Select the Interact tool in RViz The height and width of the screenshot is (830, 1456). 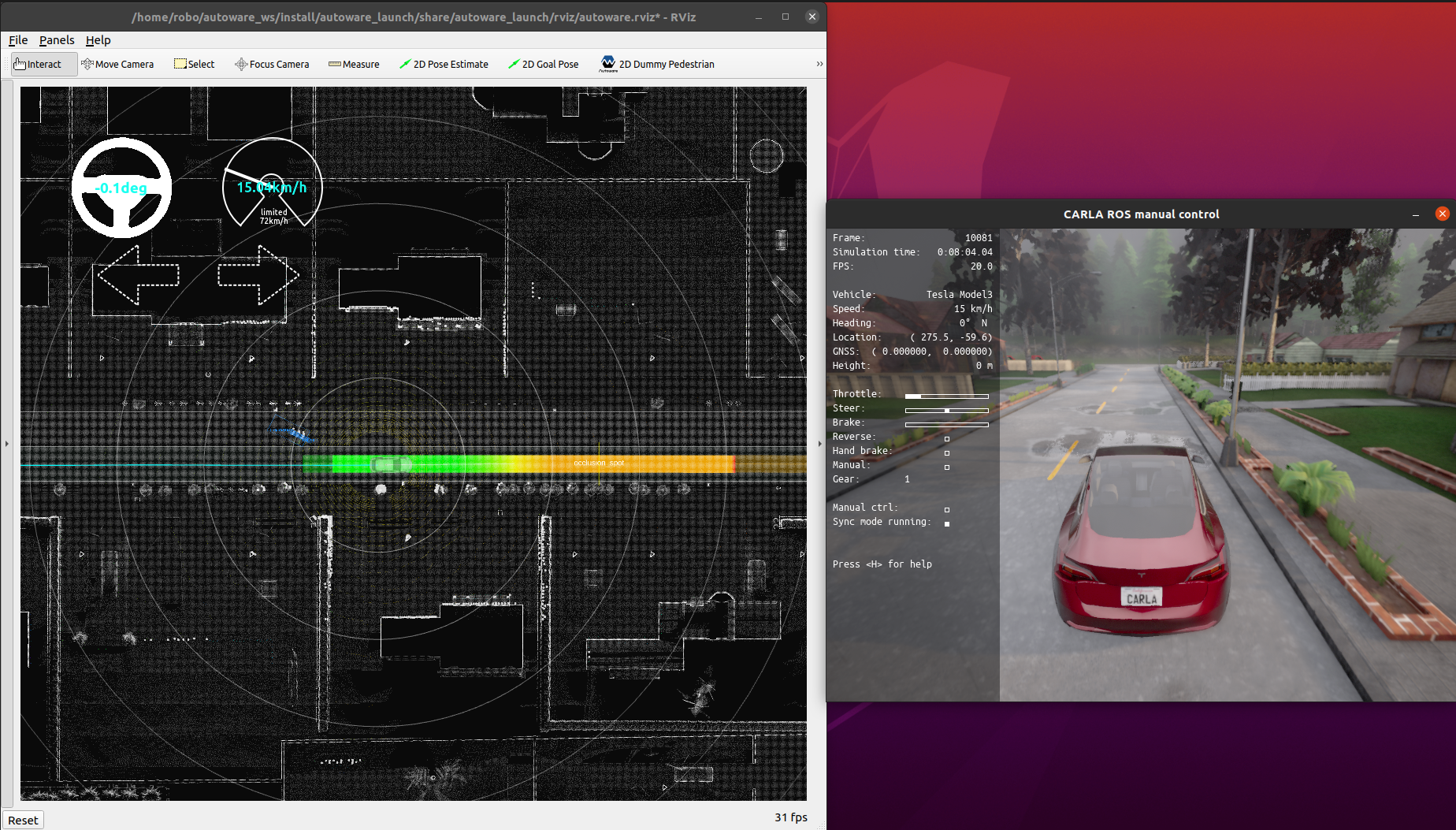[x=44, y=65]
